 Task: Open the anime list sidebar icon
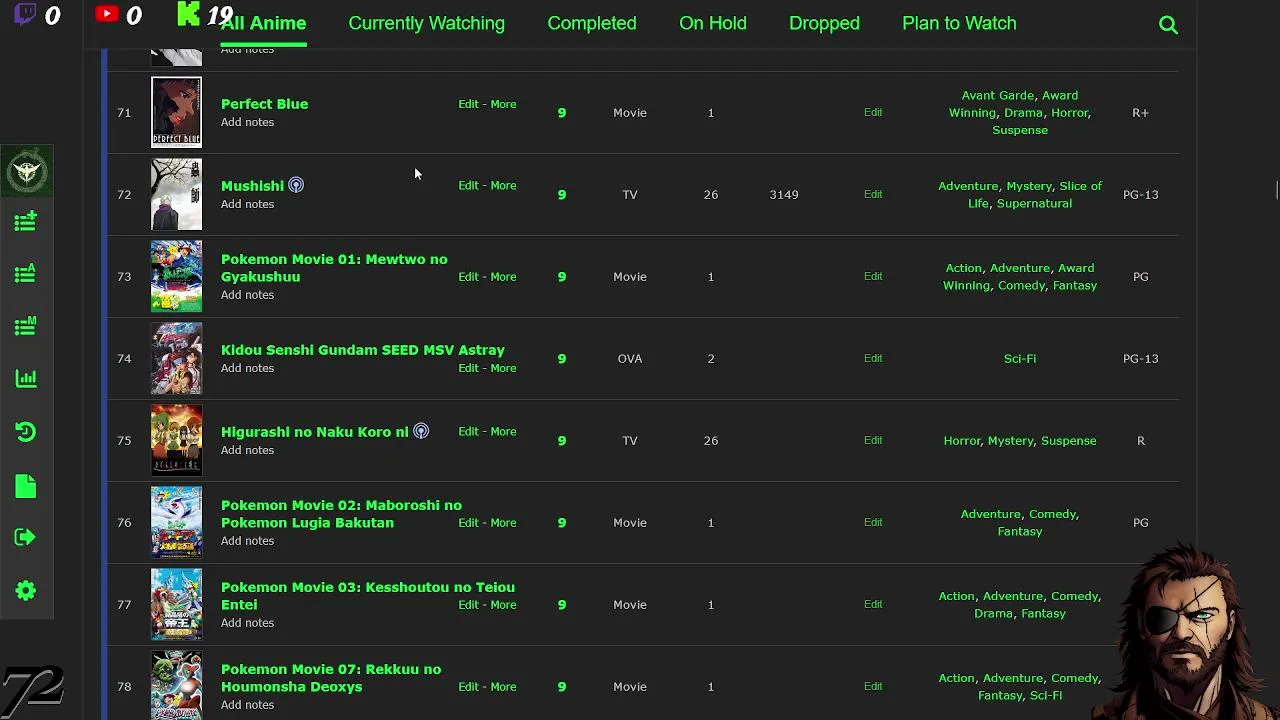tap(26, 273)
